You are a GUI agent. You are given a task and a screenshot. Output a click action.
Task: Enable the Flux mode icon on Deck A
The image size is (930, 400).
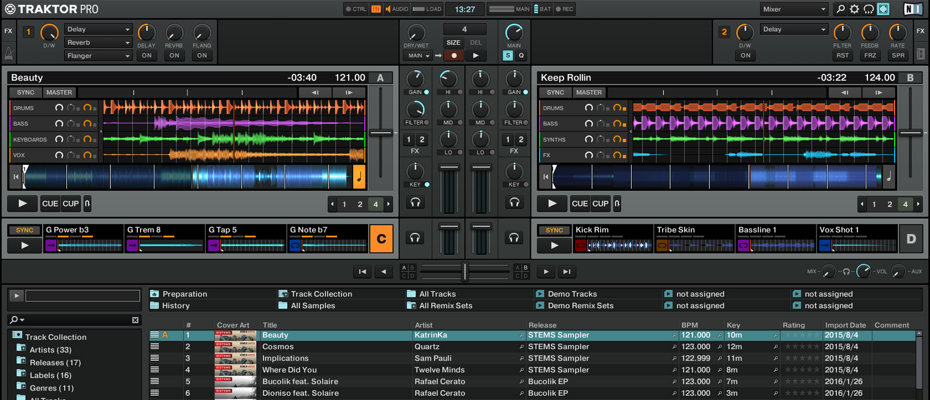point(87,203)
